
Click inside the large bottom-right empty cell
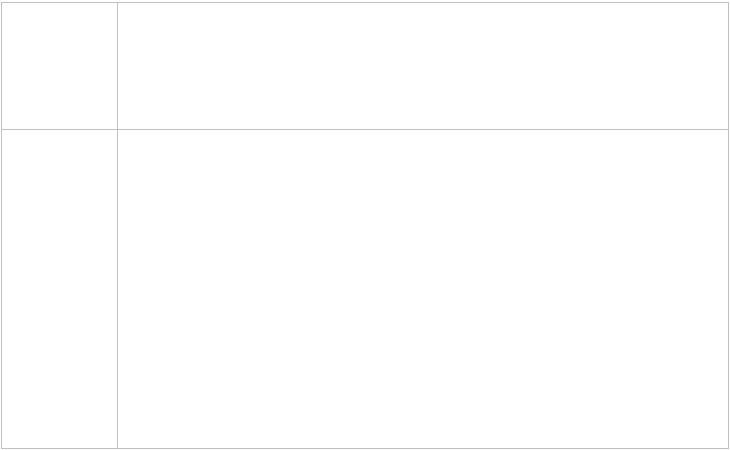423,289
